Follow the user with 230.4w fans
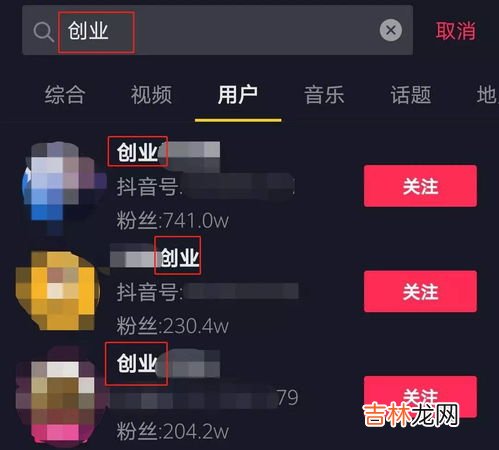 [420, 292]
